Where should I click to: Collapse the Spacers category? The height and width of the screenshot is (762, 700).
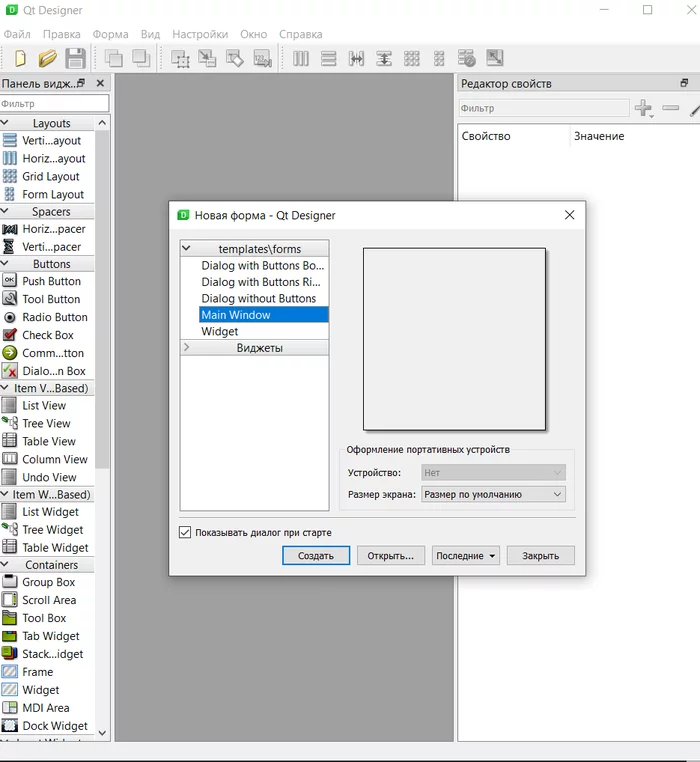coord(4,211)
